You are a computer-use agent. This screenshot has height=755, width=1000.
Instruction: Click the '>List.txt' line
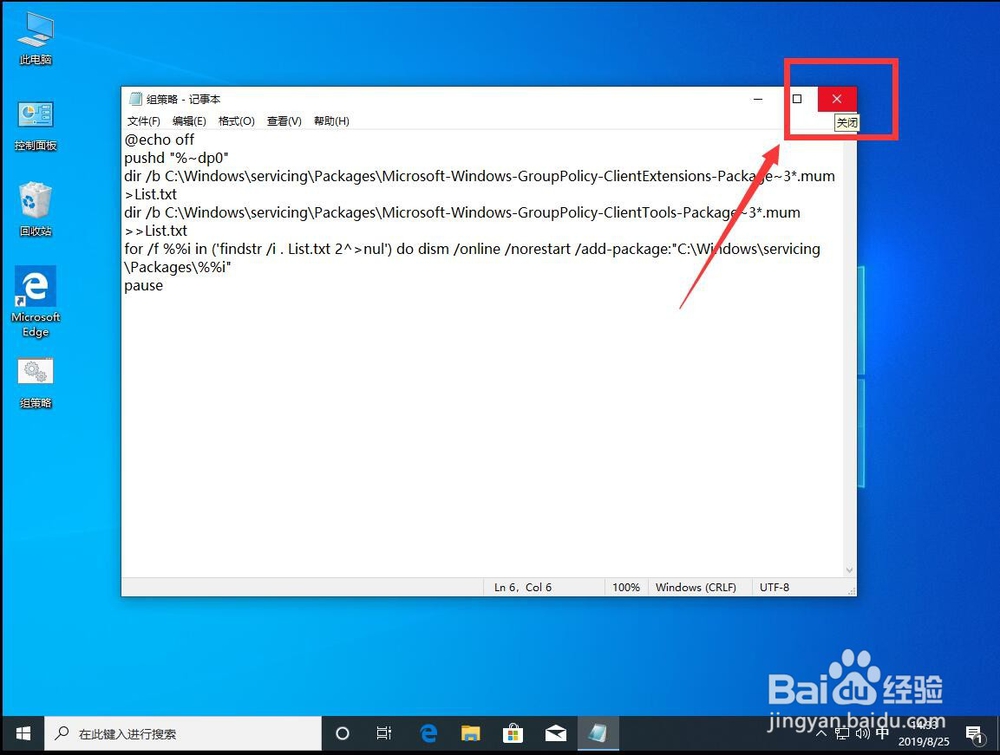(x=151, y=194)
